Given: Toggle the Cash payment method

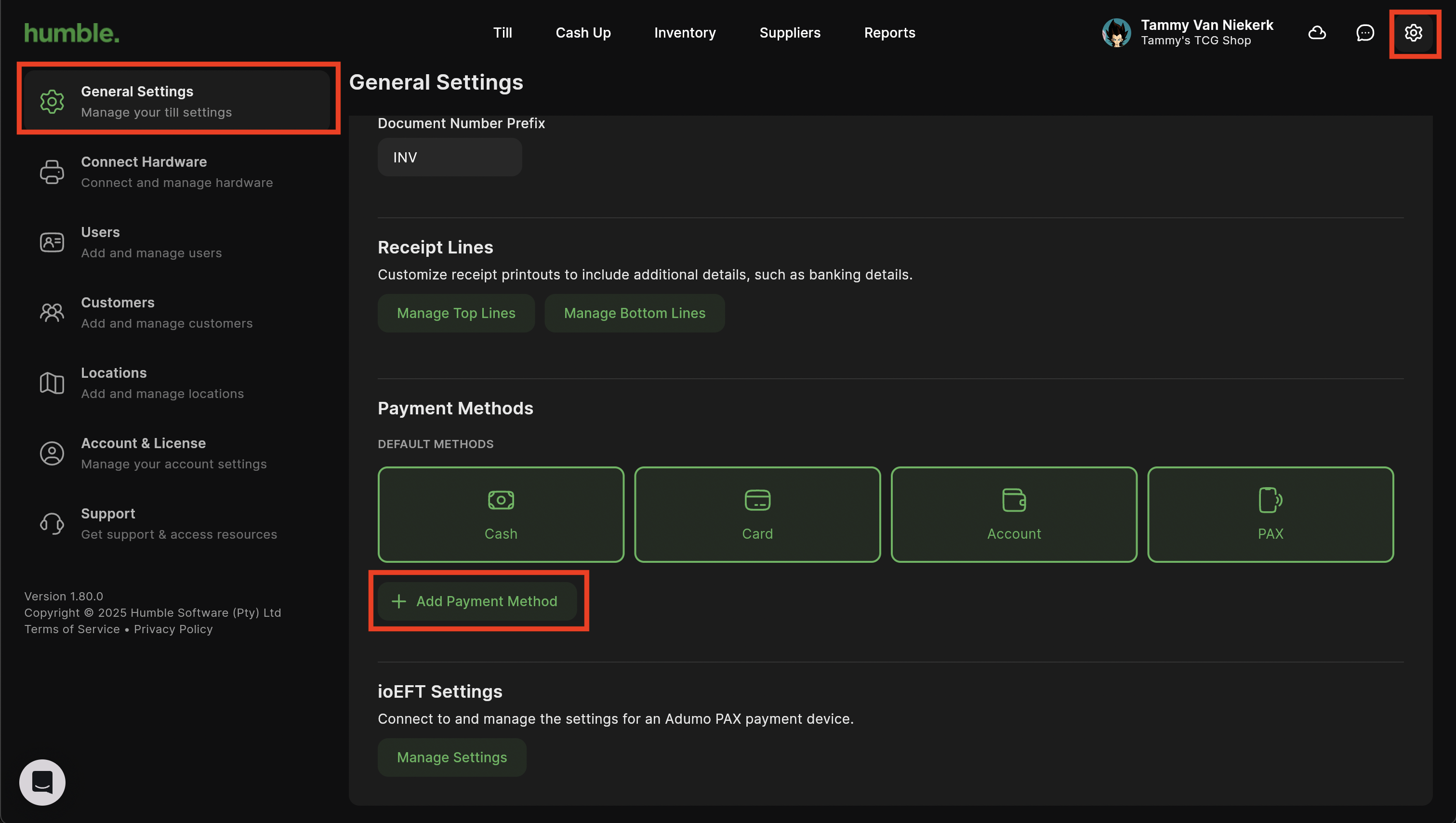Looking at the screenshot, I should (x=501, y=514).
